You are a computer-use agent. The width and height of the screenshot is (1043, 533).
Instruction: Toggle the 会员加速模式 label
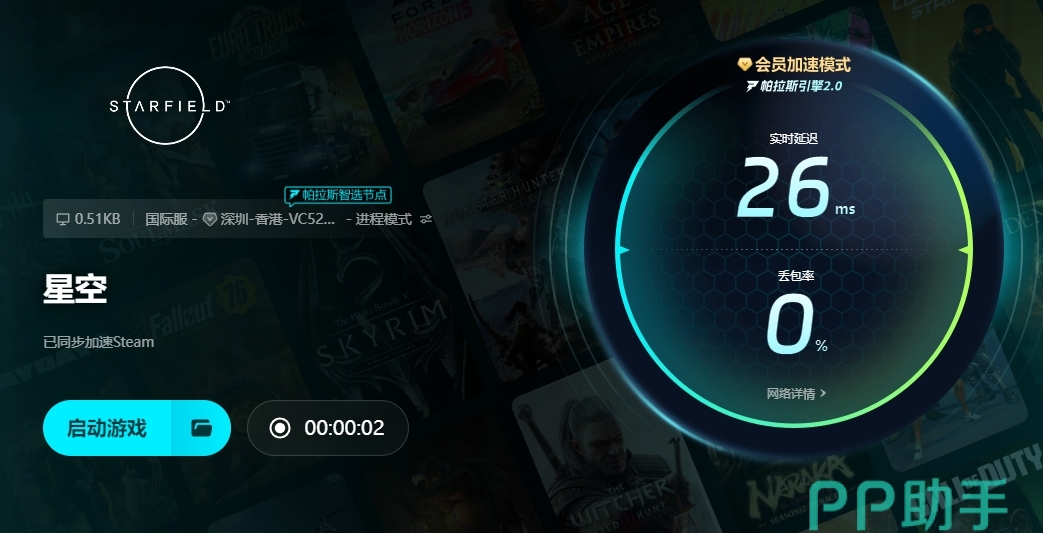point(802,65)
